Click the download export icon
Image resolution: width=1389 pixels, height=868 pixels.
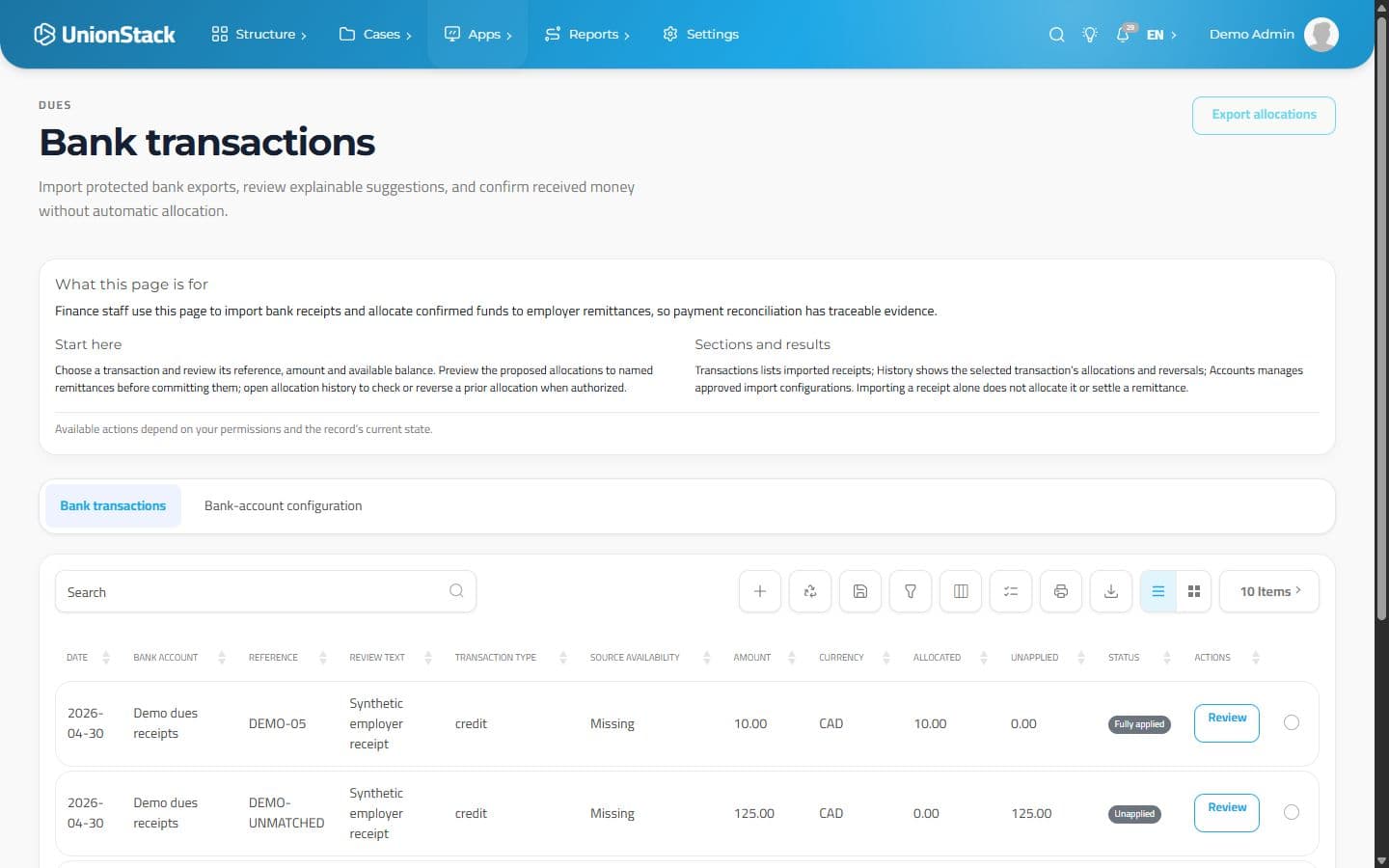(x=1111, y=591)
